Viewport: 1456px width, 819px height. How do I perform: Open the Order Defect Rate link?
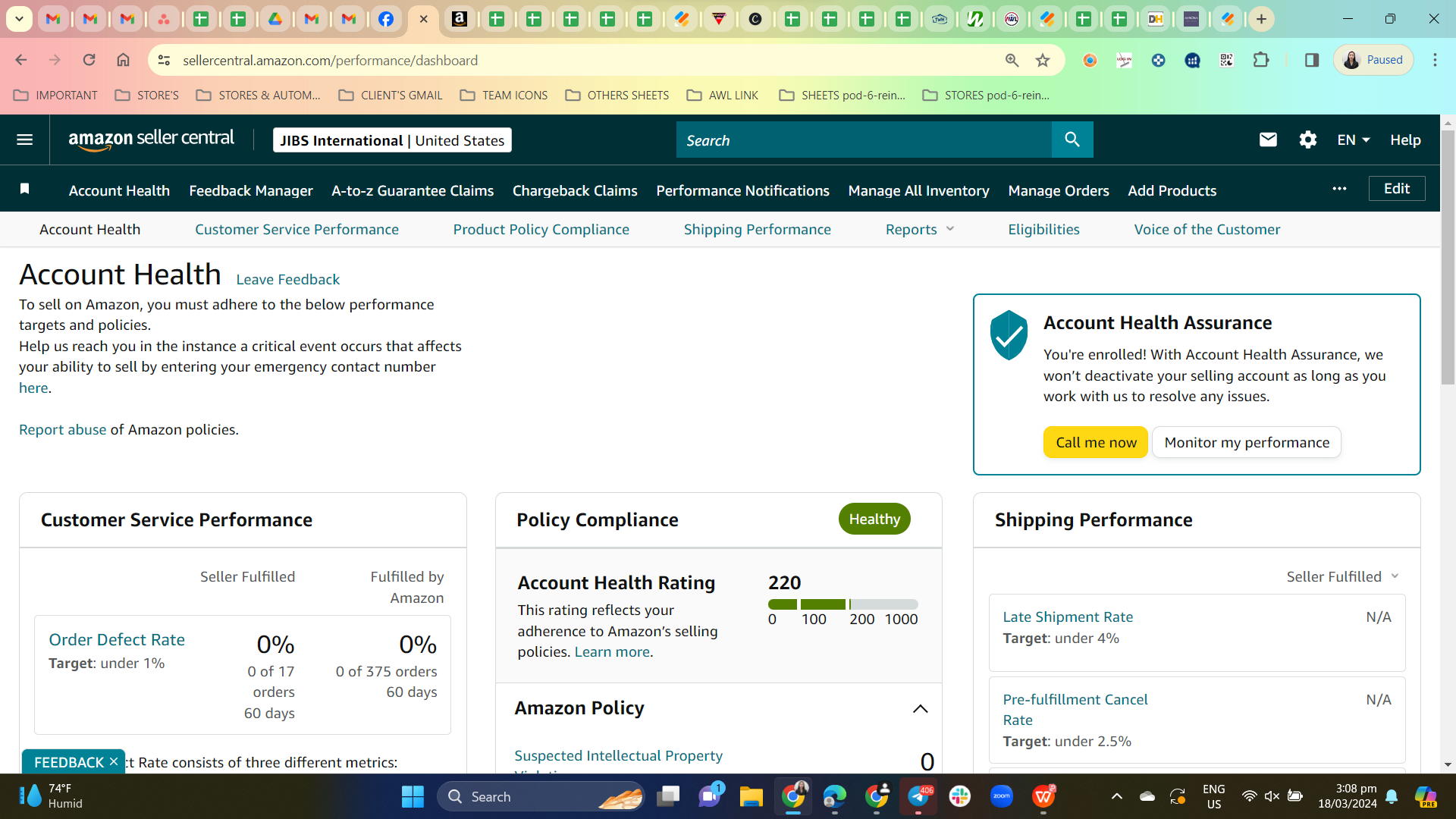coord(117,639)
